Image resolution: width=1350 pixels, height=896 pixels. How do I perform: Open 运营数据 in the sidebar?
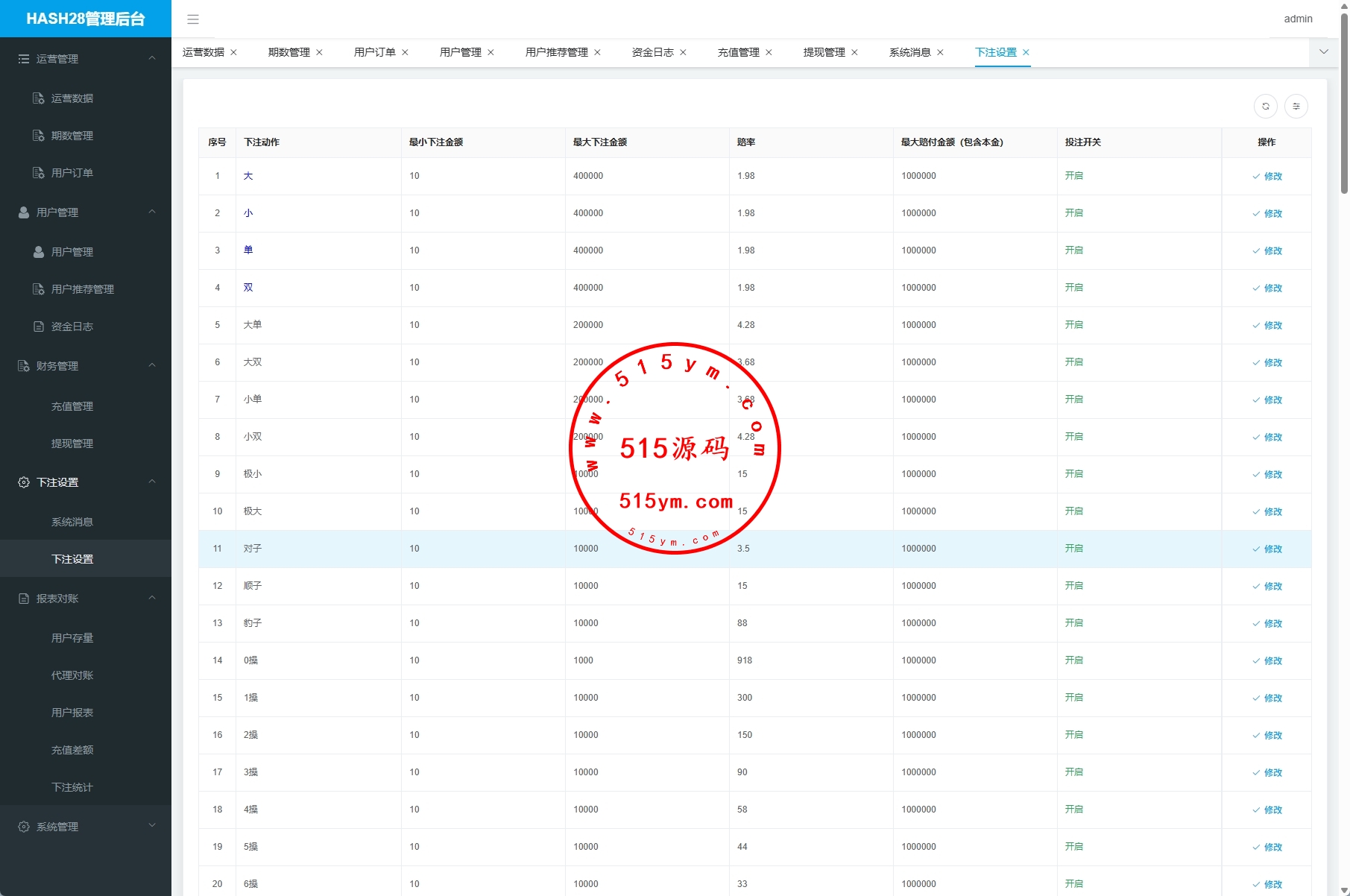[72, 98]
